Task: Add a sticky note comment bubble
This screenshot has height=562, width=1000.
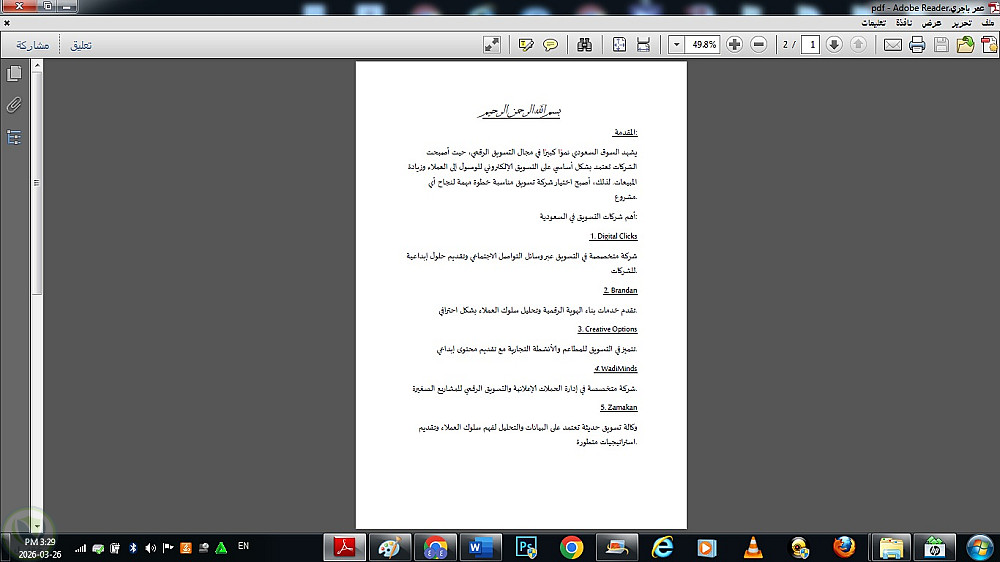Action: click(x=550, y=45)
